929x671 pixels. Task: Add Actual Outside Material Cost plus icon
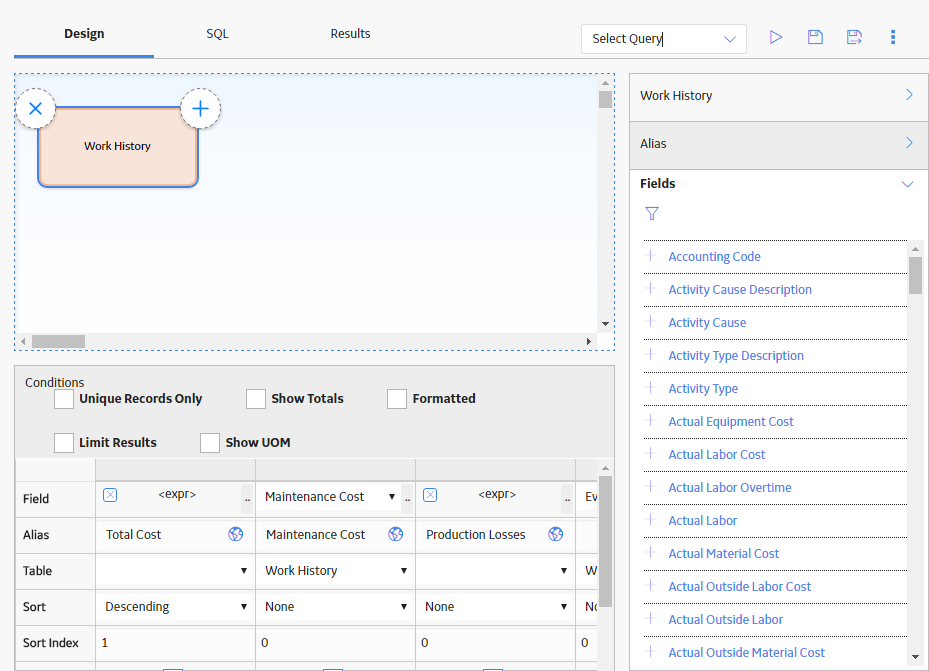coord(651,651)
